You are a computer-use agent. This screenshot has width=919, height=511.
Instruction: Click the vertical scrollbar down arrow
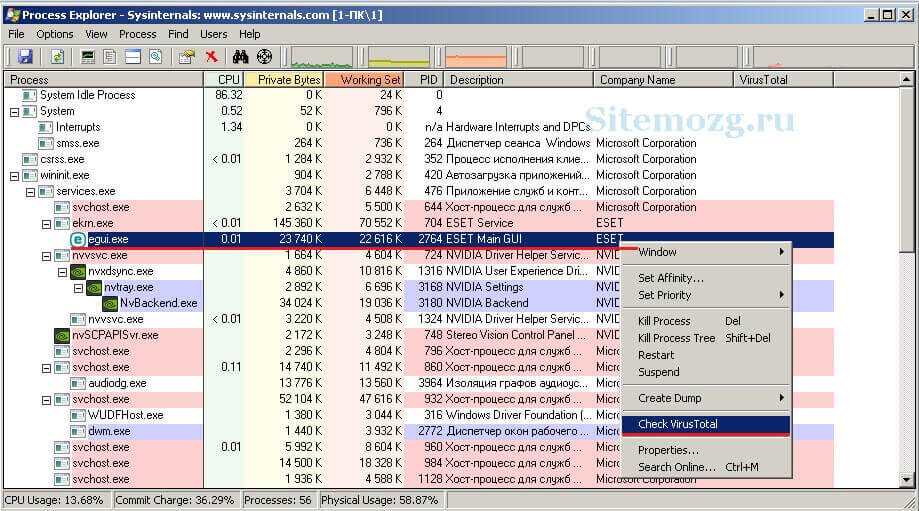[x=906, y=481]
